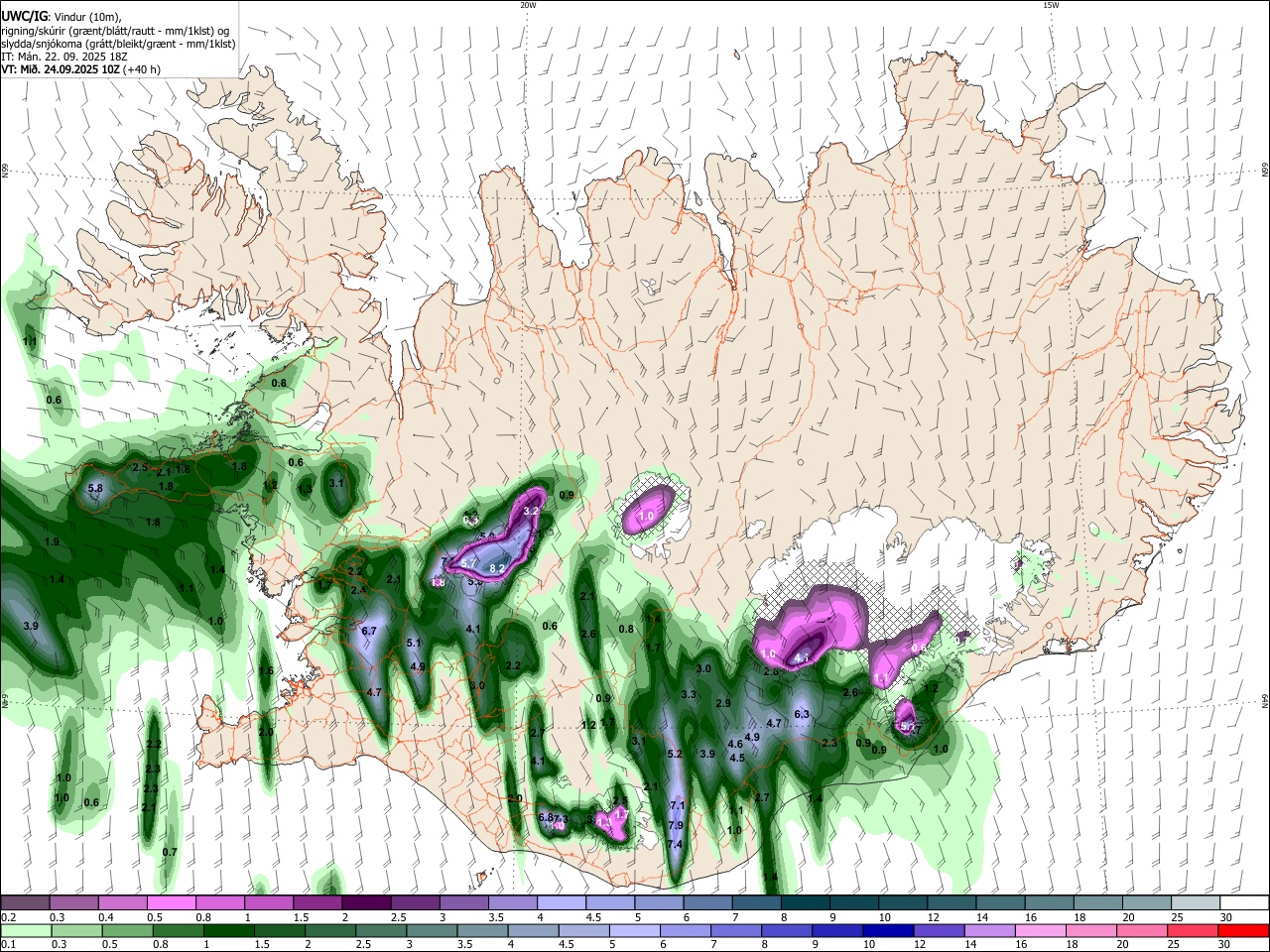This screenshot has width=1270, height=952.
Task: Pick the bright pink snow swatch at 0.5
Action: pos(172,902)
